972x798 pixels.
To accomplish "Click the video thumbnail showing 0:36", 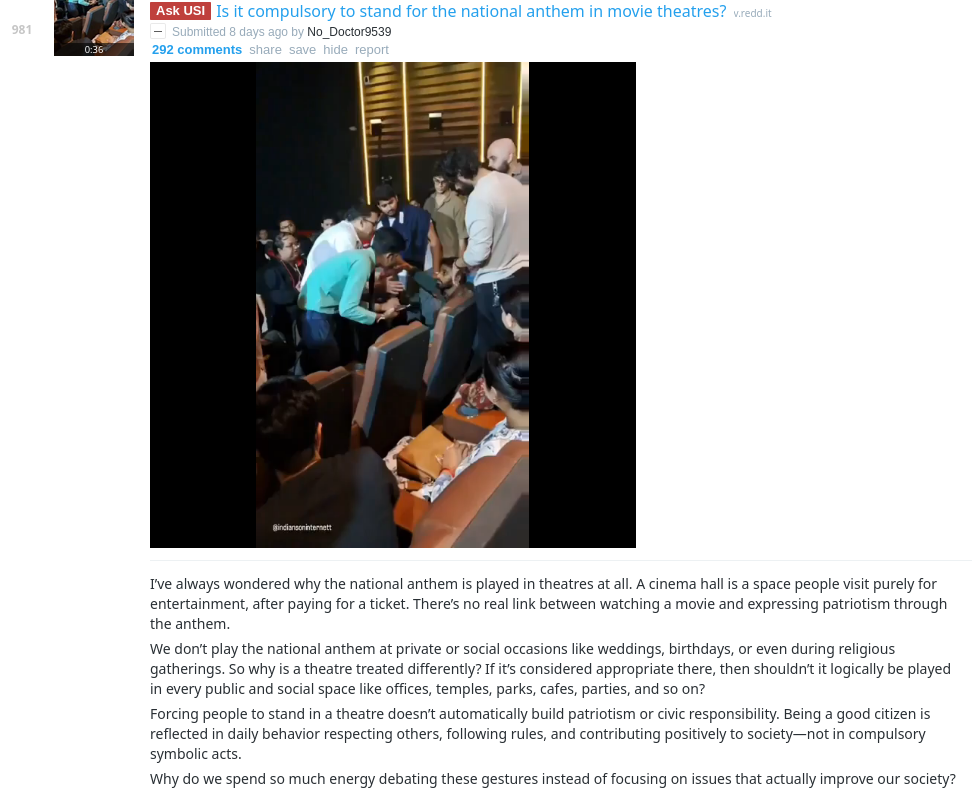I will 94,28.
